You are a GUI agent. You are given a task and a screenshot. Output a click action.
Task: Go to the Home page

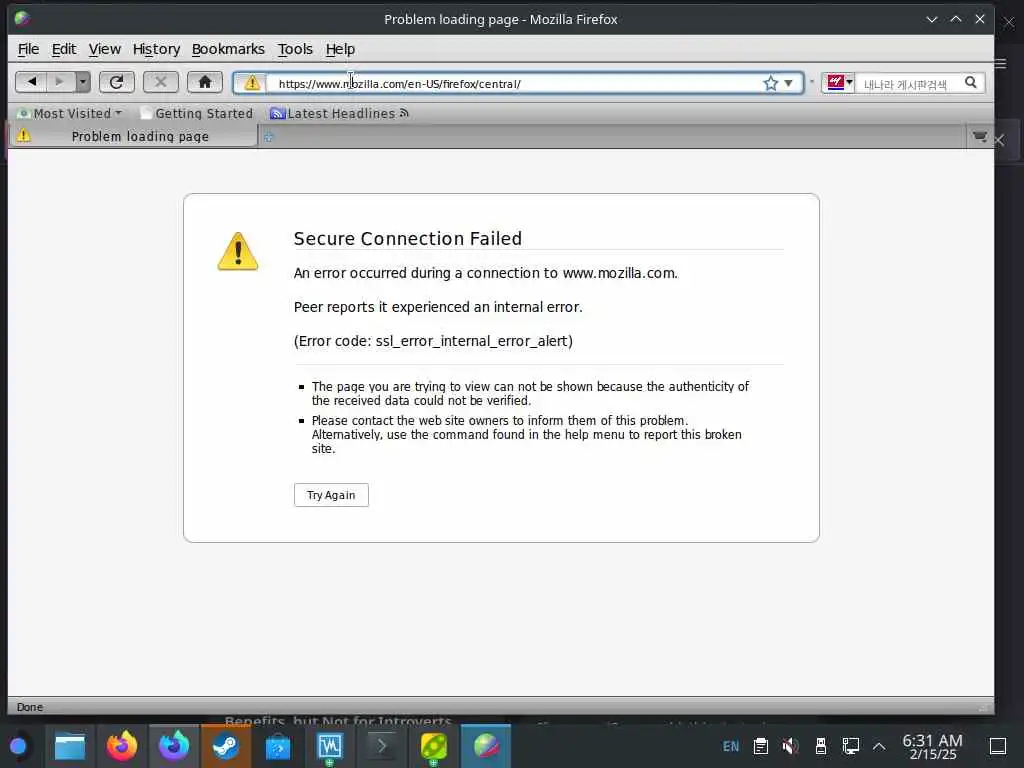pos(204,82)
